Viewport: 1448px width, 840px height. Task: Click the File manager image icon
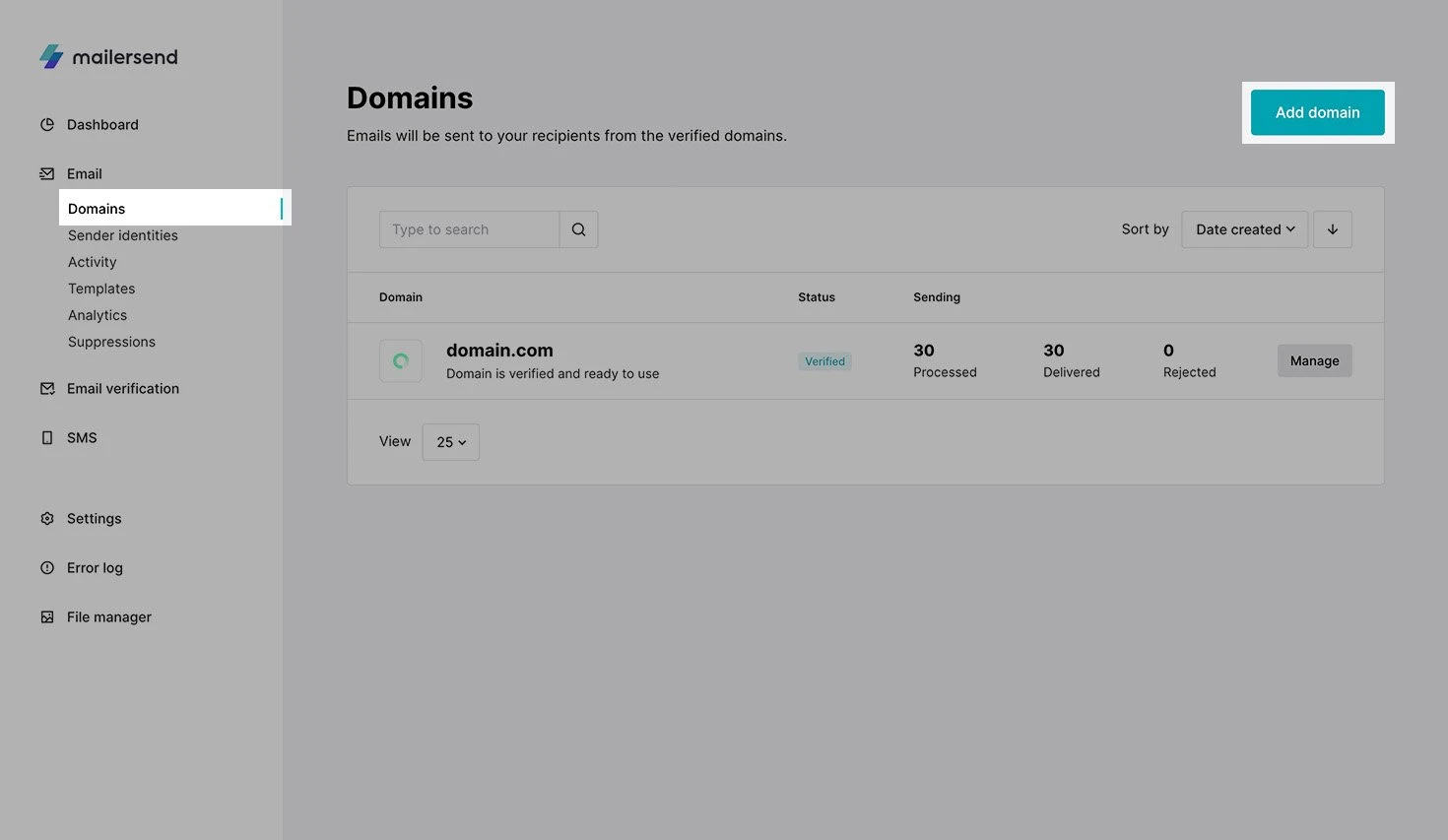tap(47, 617)
